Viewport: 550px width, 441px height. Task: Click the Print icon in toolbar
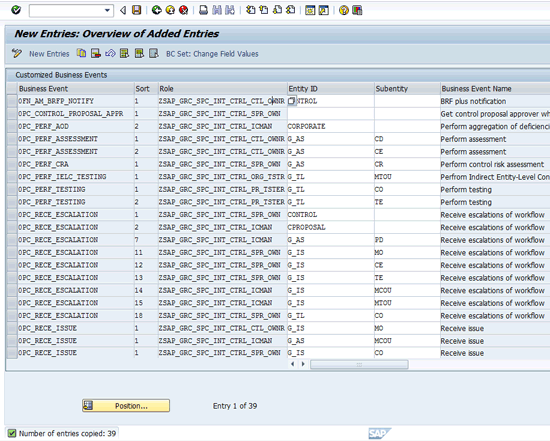click(203, 10)
